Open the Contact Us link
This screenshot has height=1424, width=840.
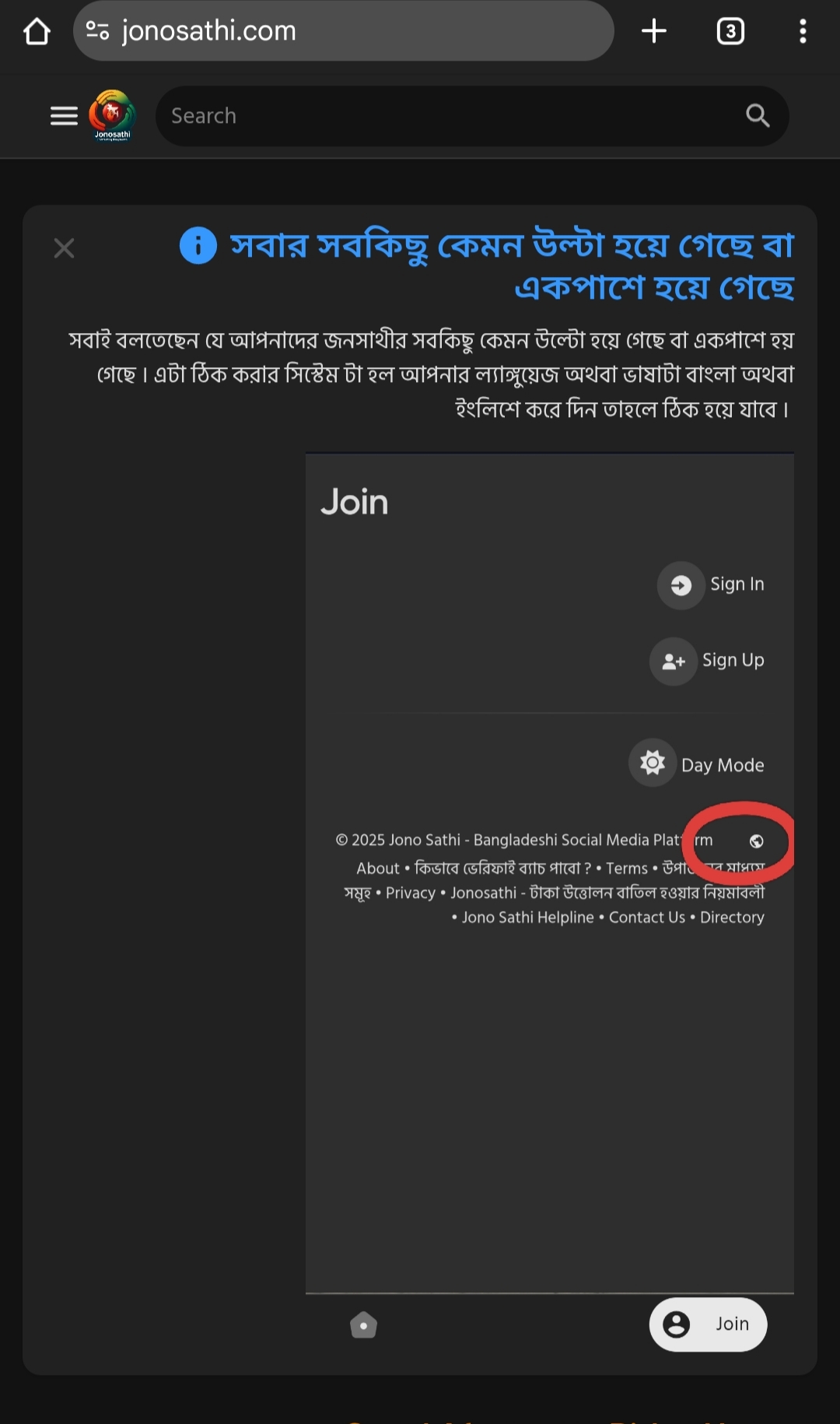(x=647, y=917)
